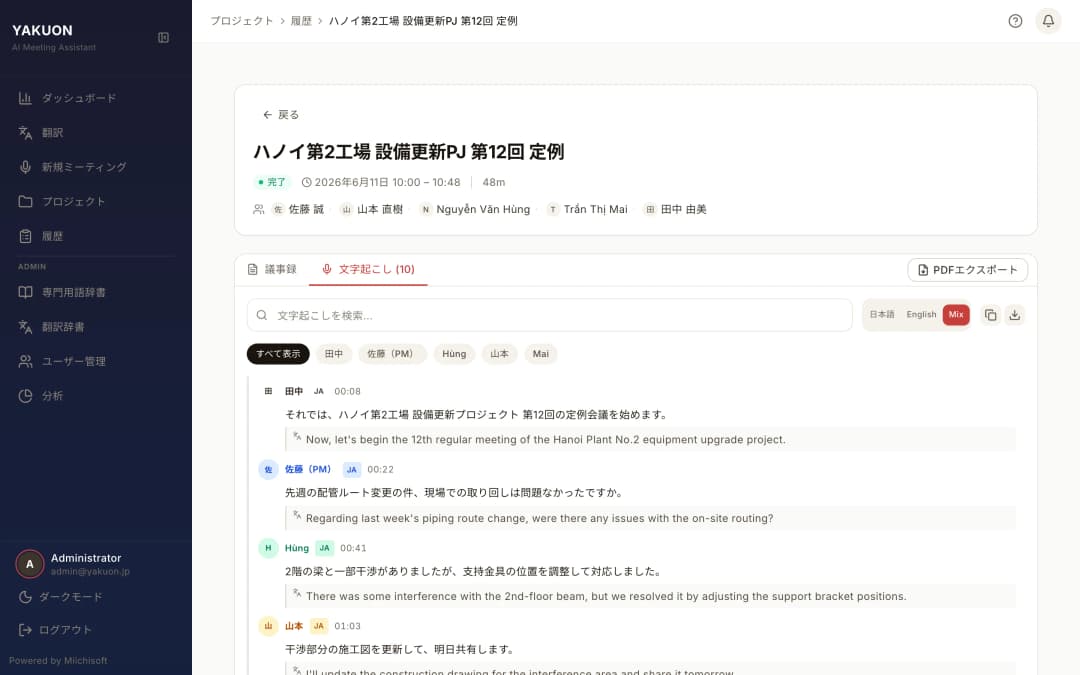Click the PDFエクスポート button
The width and height of the screenshot is (1080, 675).
(968, 270)
